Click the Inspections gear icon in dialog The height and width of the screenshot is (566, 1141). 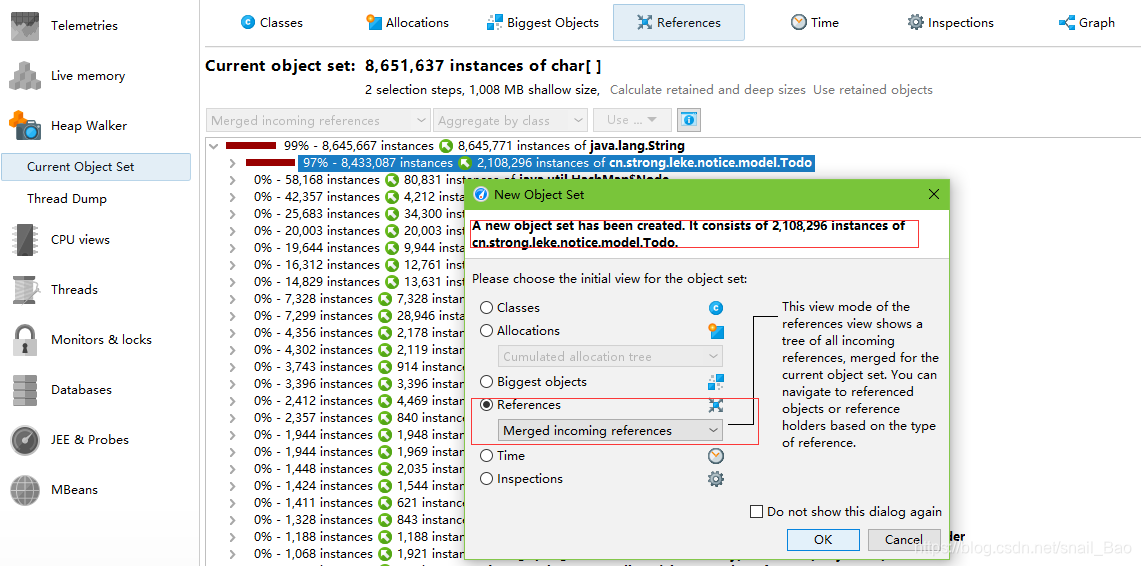(x=716, y=479)
